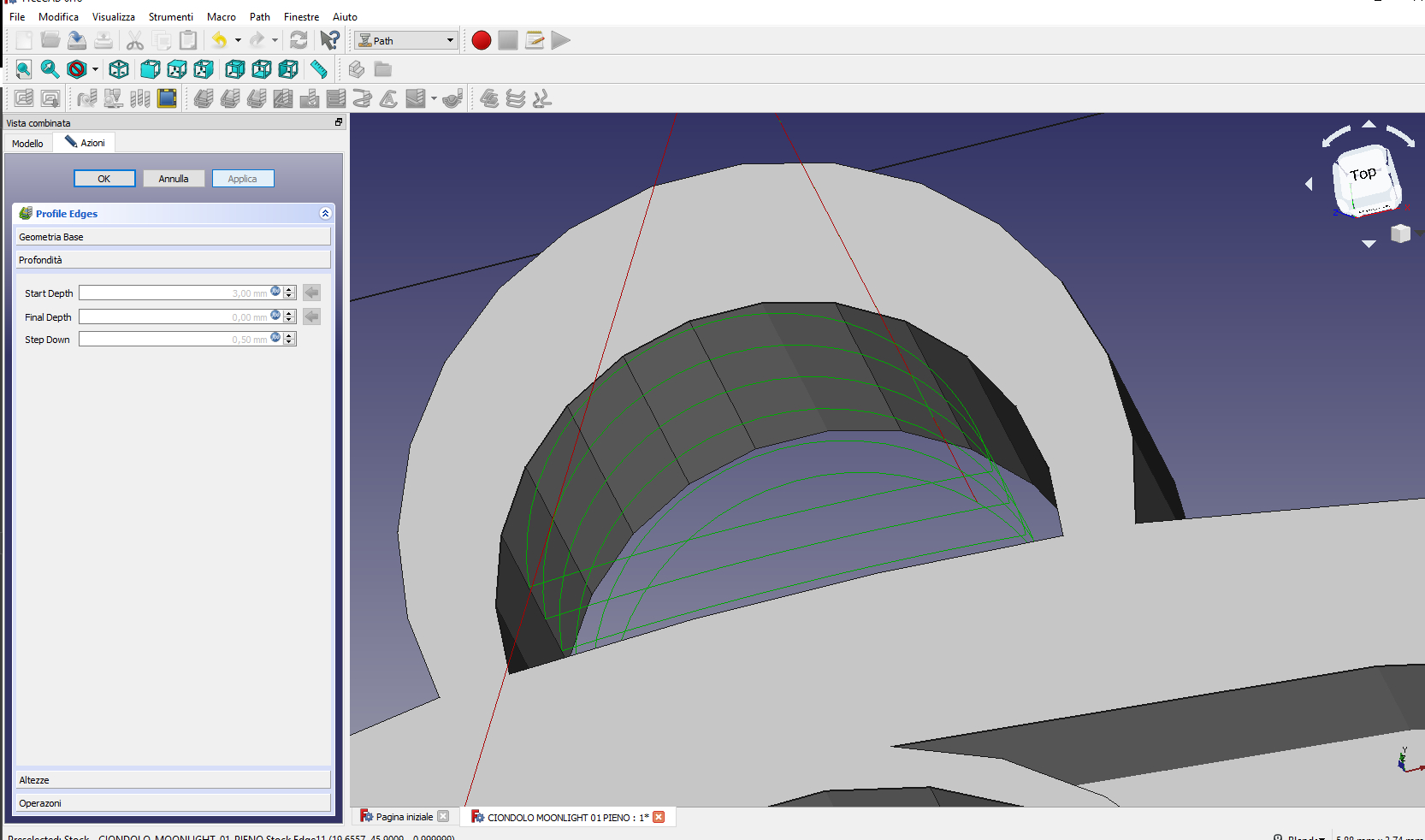Adjust Start Depth spinner arrows
Image resolution: width=1425 pixels, height=840 pixels.
click(290, 293)
